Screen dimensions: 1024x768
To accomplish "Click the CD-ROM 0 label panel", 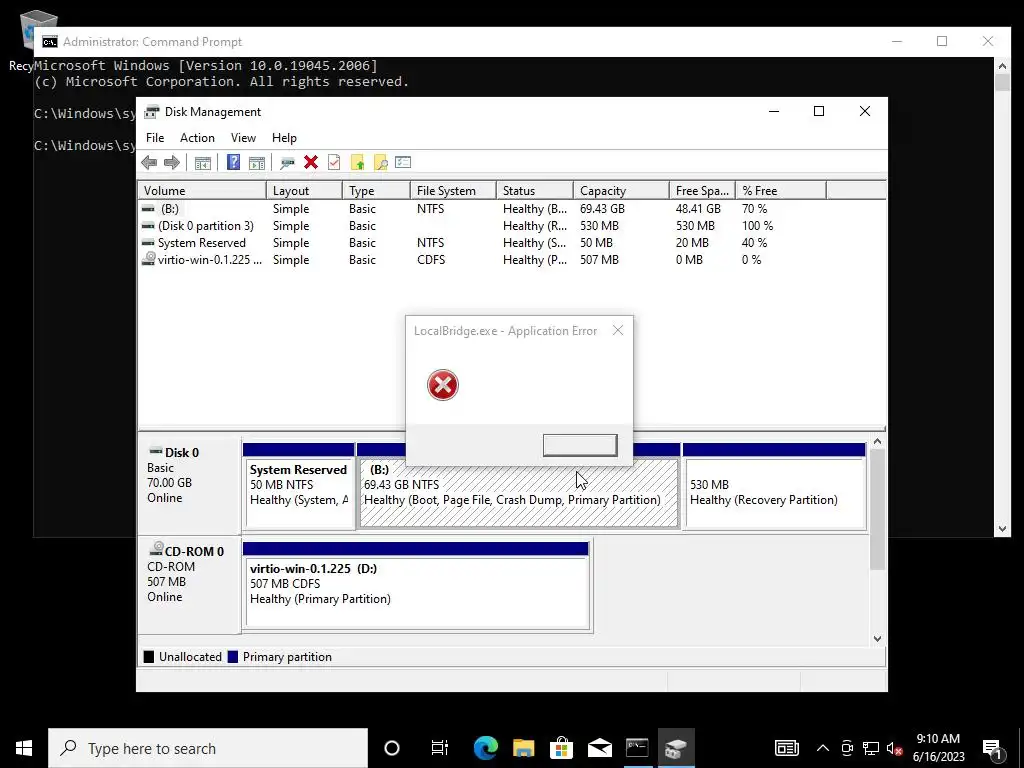I will tap(189, 584).
